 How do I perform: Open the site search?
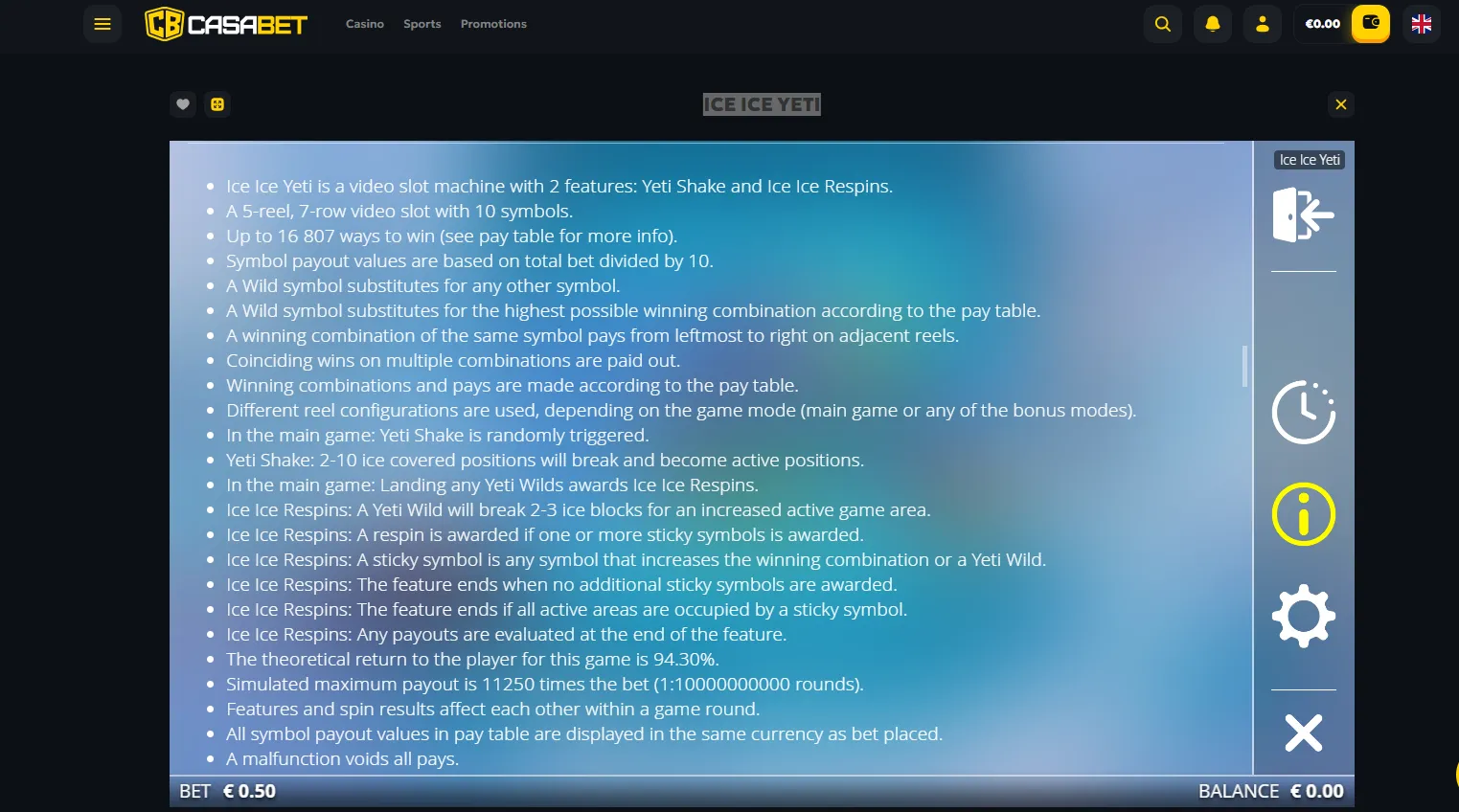point(1163,24)
